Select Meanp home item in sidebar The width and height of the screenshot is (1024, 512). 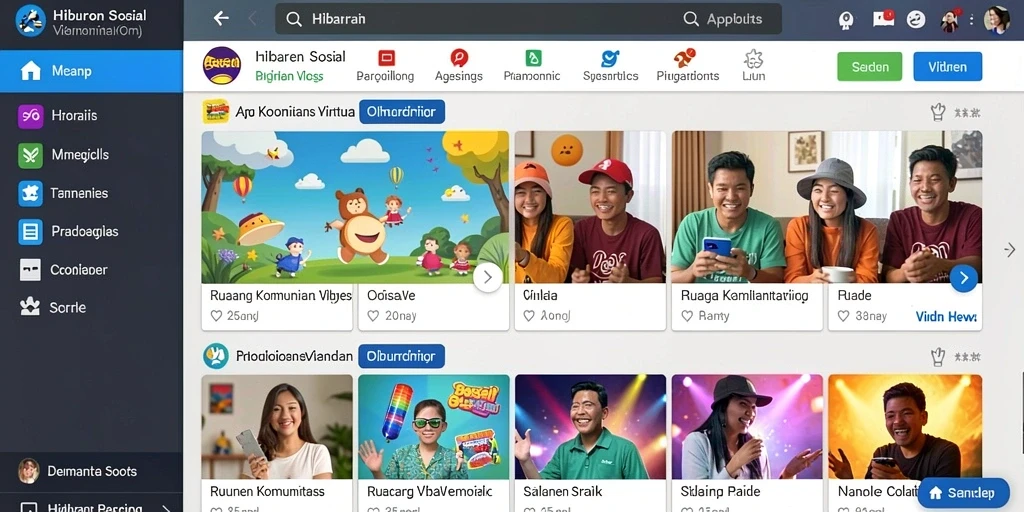coord(91,71)
